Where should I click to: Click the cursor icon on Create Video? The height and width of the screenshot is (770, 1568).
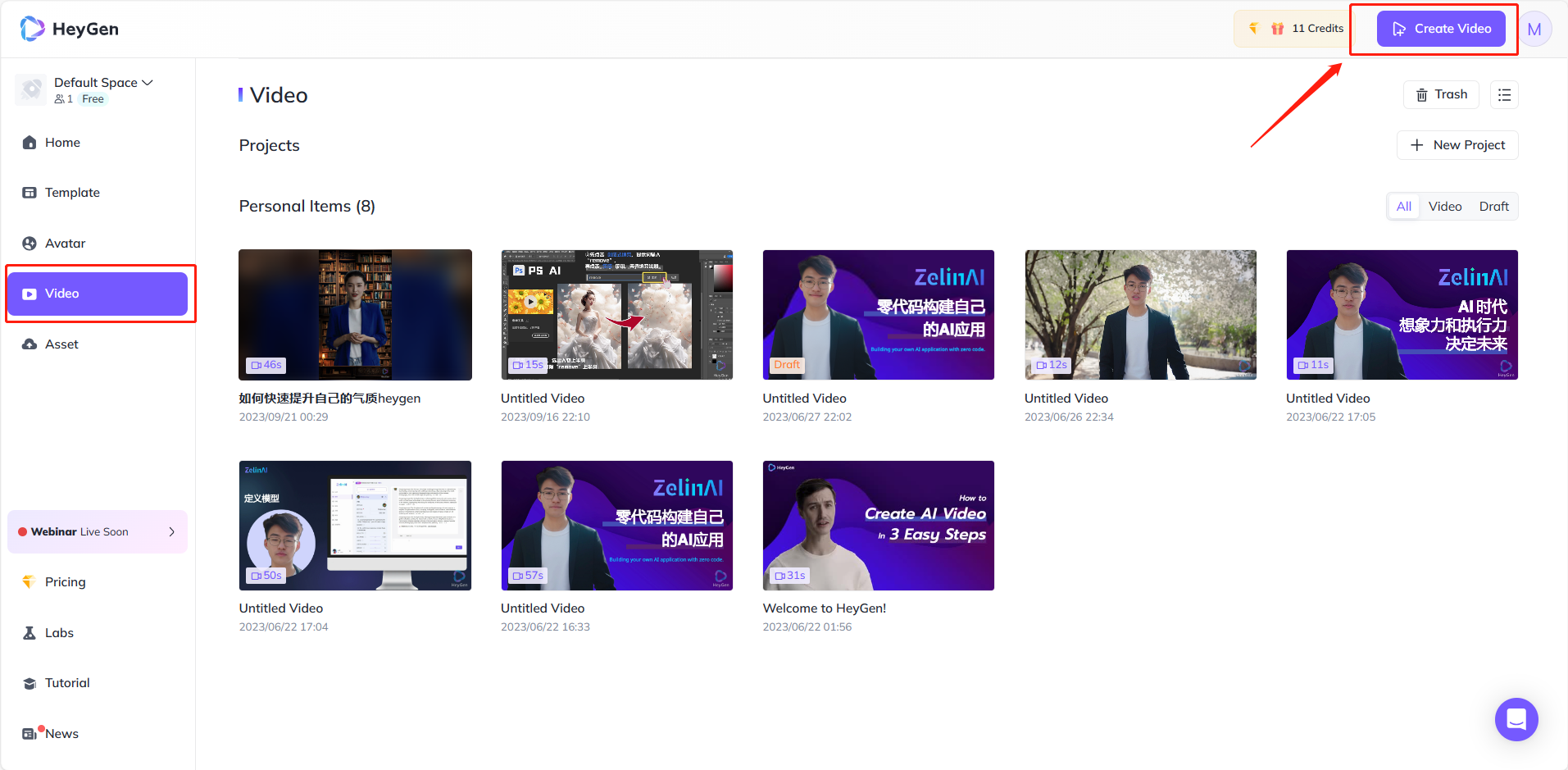[1399, 30]
